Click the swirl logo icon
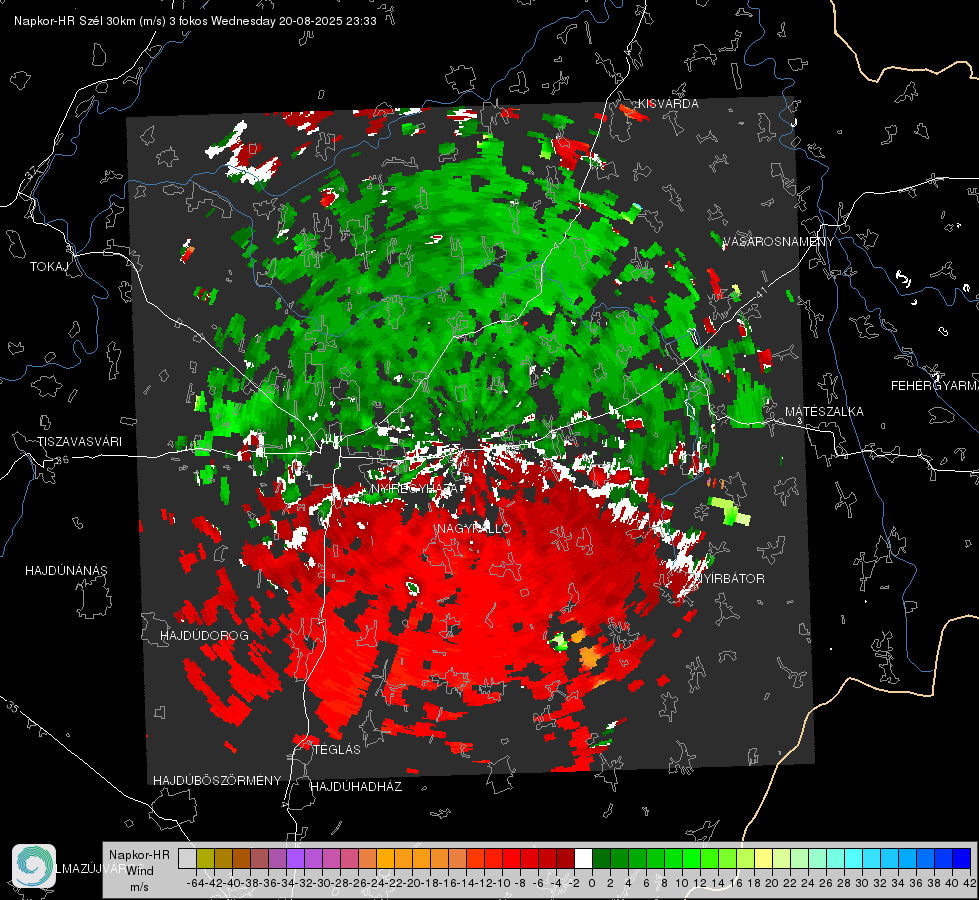979x900 pixels. 34,866
